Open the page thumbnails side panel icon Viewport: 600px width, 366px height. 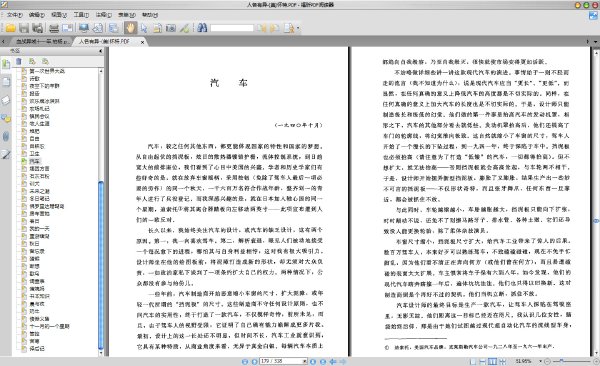pyautogui.click(x=6, y=82)
